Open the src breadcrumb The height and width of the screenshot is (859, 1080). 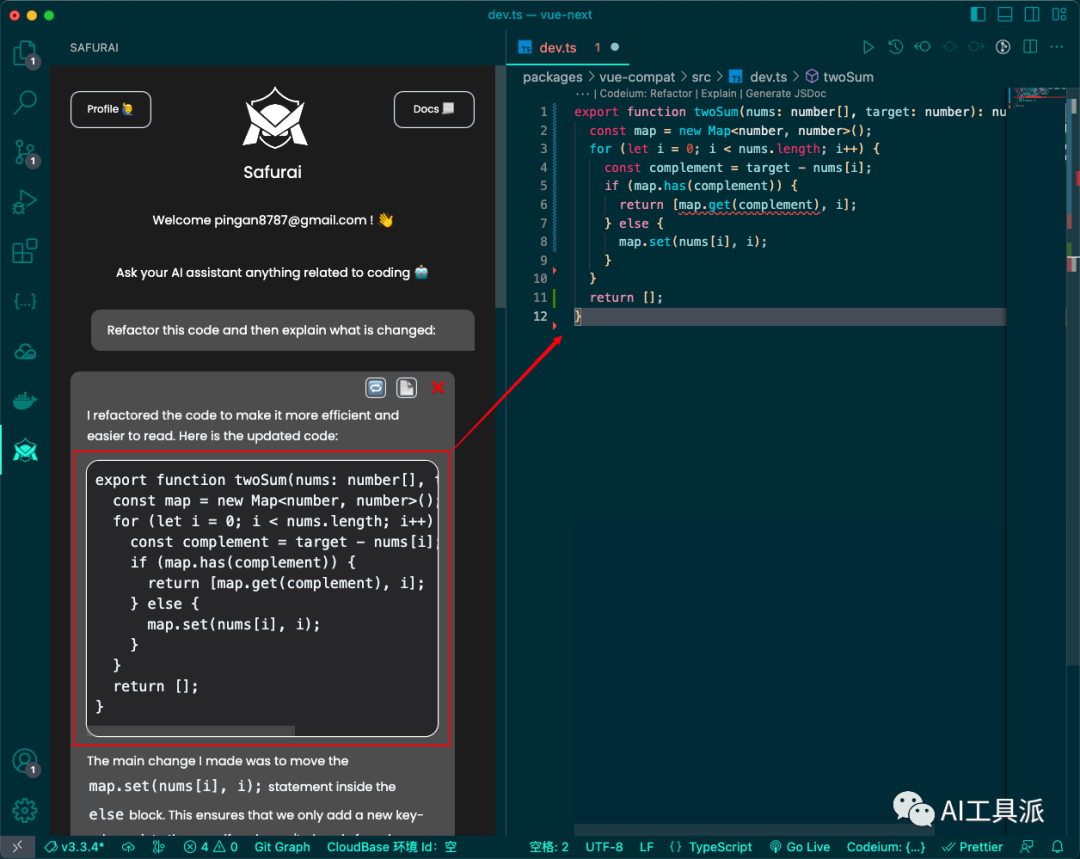701,77
